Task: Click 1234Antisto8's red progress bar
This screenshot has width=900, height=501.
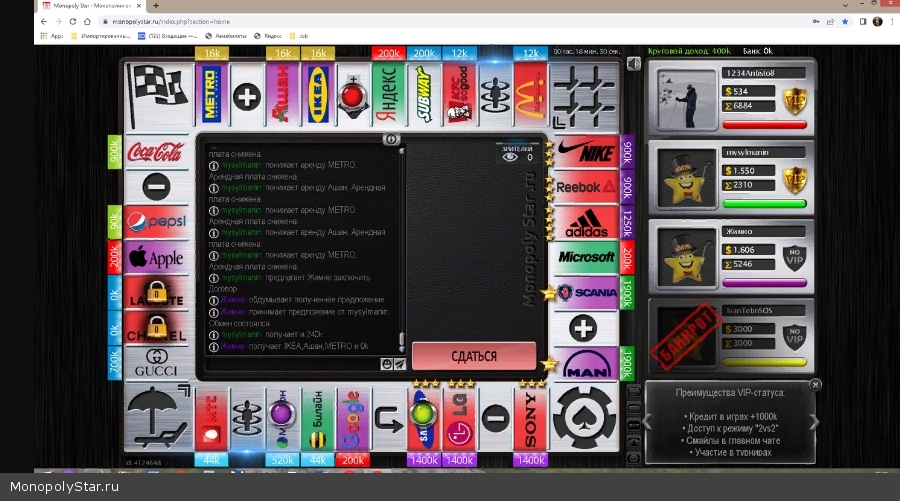Action: [764, 125]
